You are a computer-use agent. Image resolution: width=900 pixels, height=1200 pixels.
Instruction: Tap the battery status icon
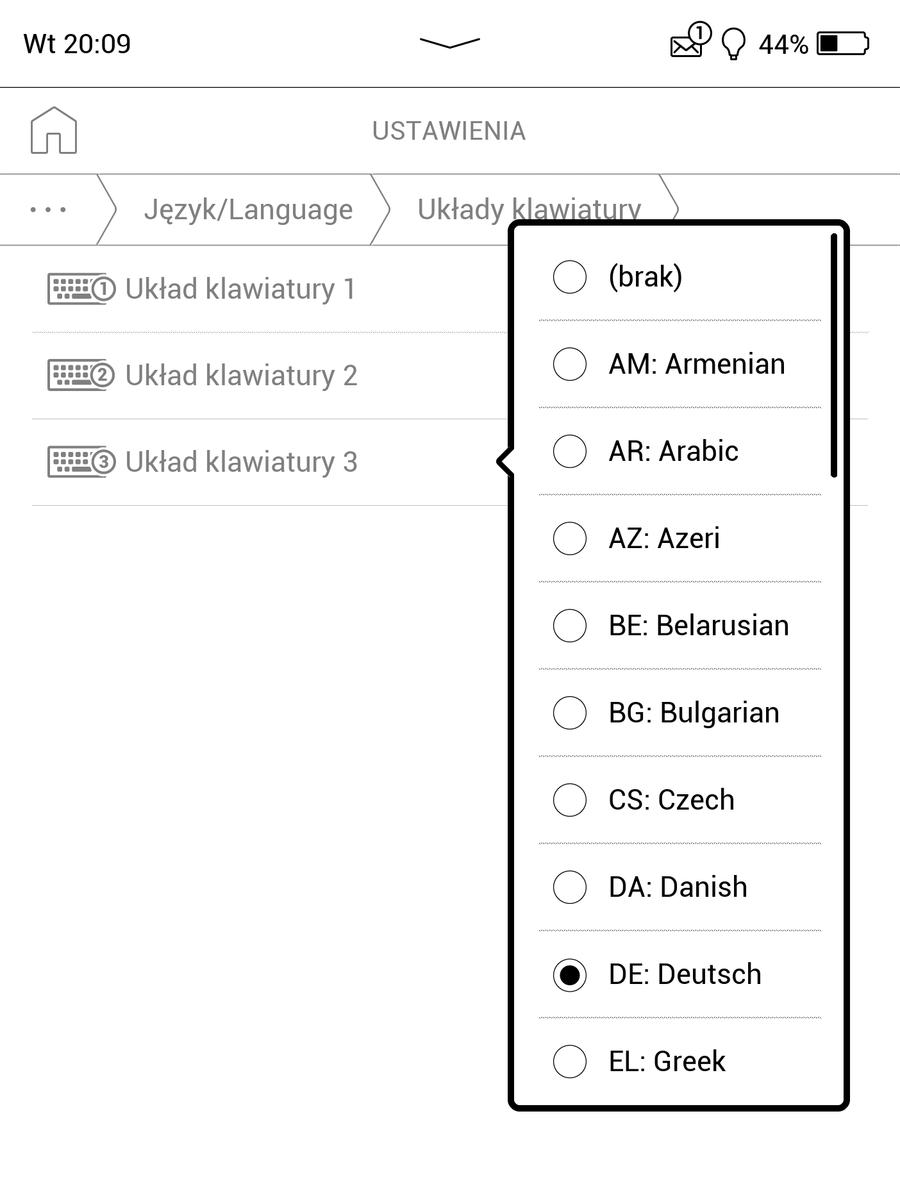click(x=843, y=43)
